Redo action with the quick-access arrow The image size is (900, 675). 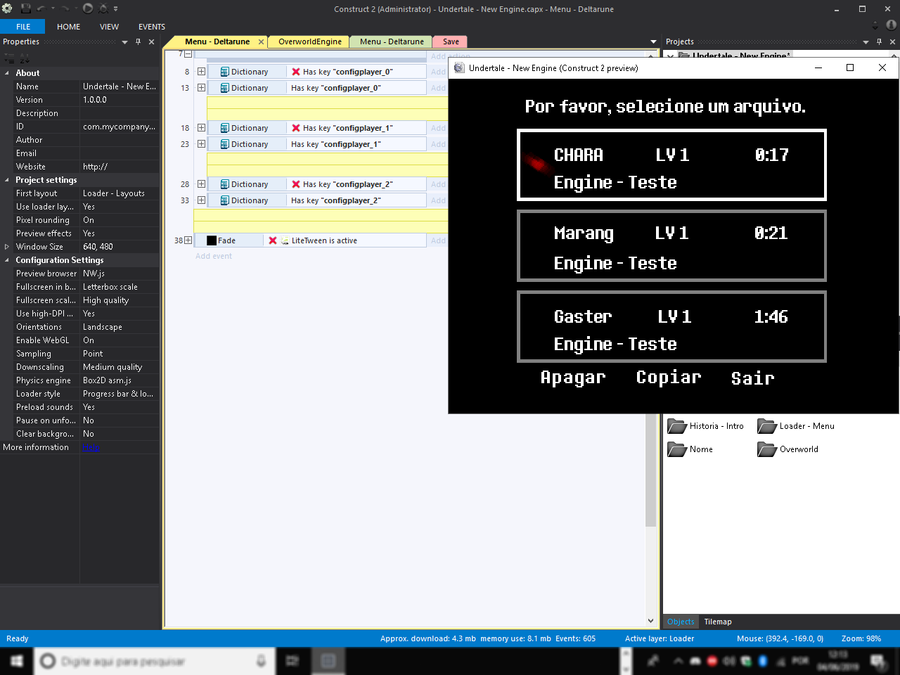click(x=65, y=9)
